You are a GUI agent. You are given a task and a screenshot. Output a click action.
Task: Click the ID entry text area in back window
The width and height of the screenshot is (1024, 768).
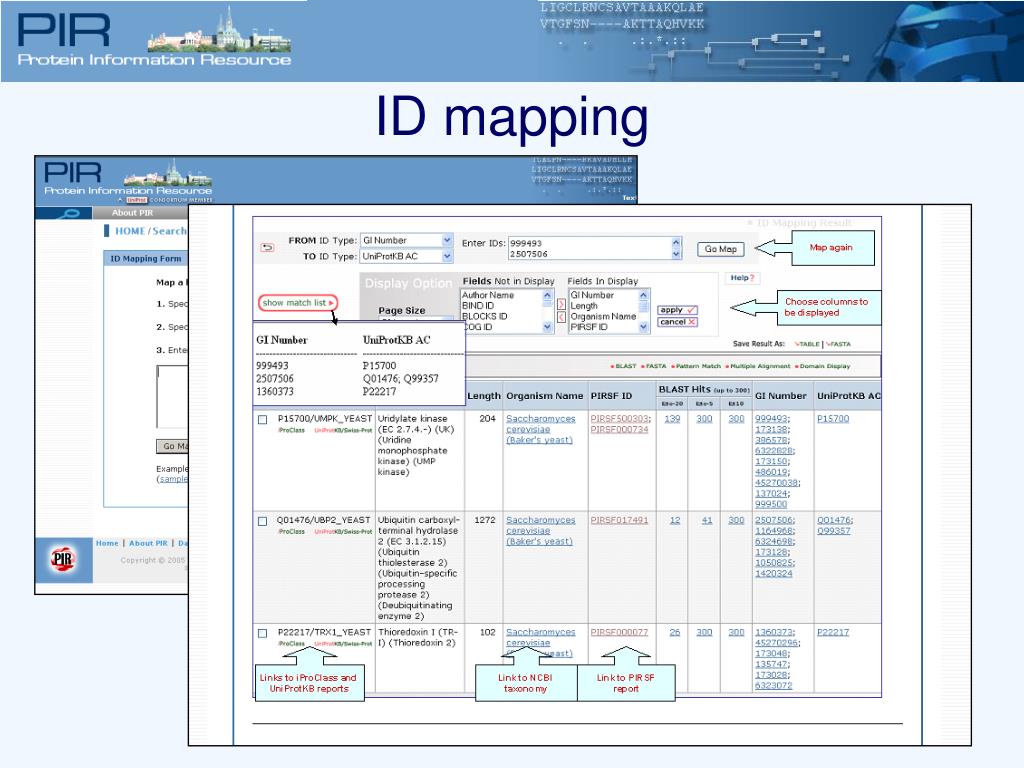point(172,396)
